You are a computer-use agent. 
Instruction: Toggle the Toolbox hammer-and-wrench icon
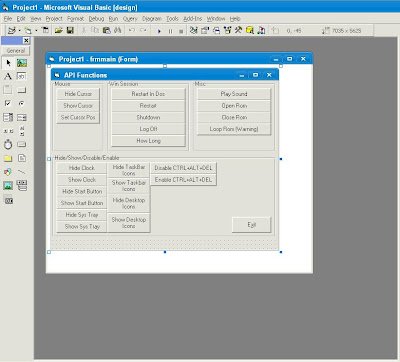tap(238, 31)
